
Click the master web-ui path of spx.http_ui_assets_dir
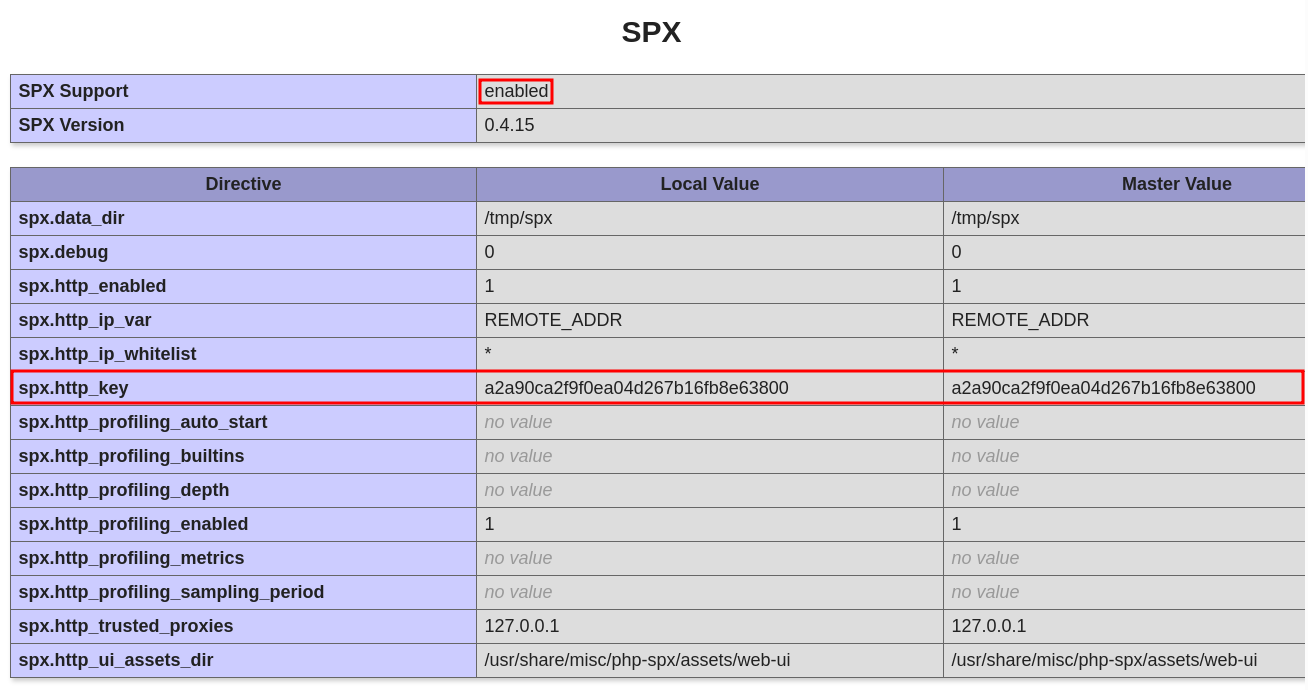point(1104,660)
